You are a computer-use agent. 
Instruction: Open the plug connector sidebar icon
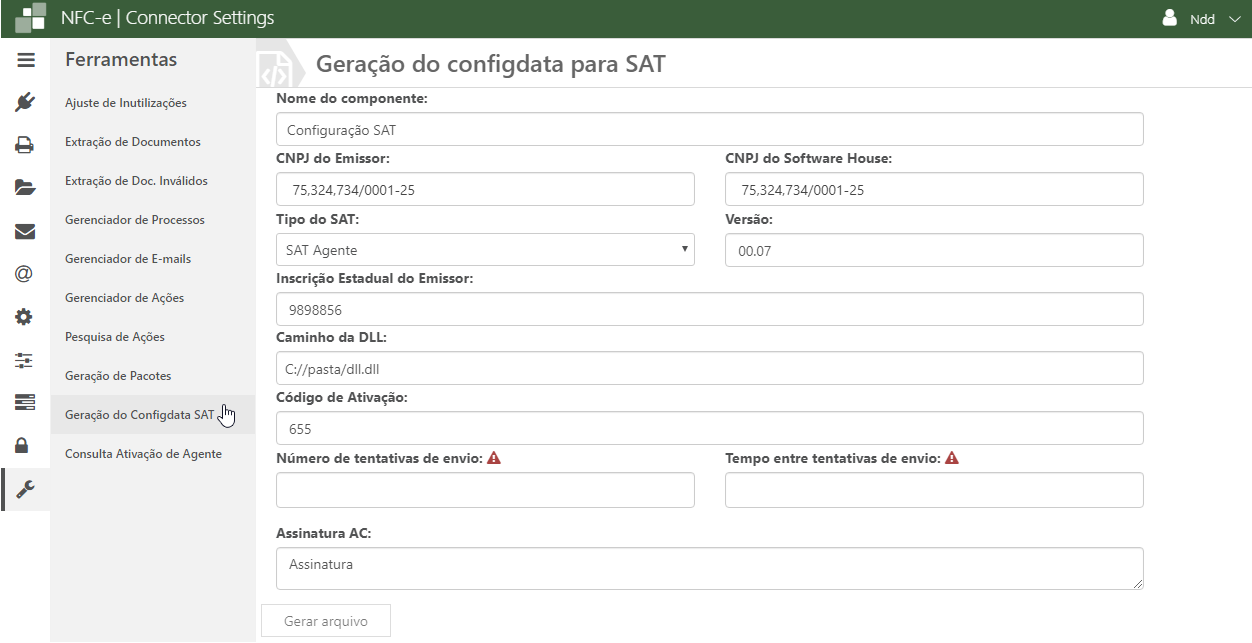(x=26, y=102)
